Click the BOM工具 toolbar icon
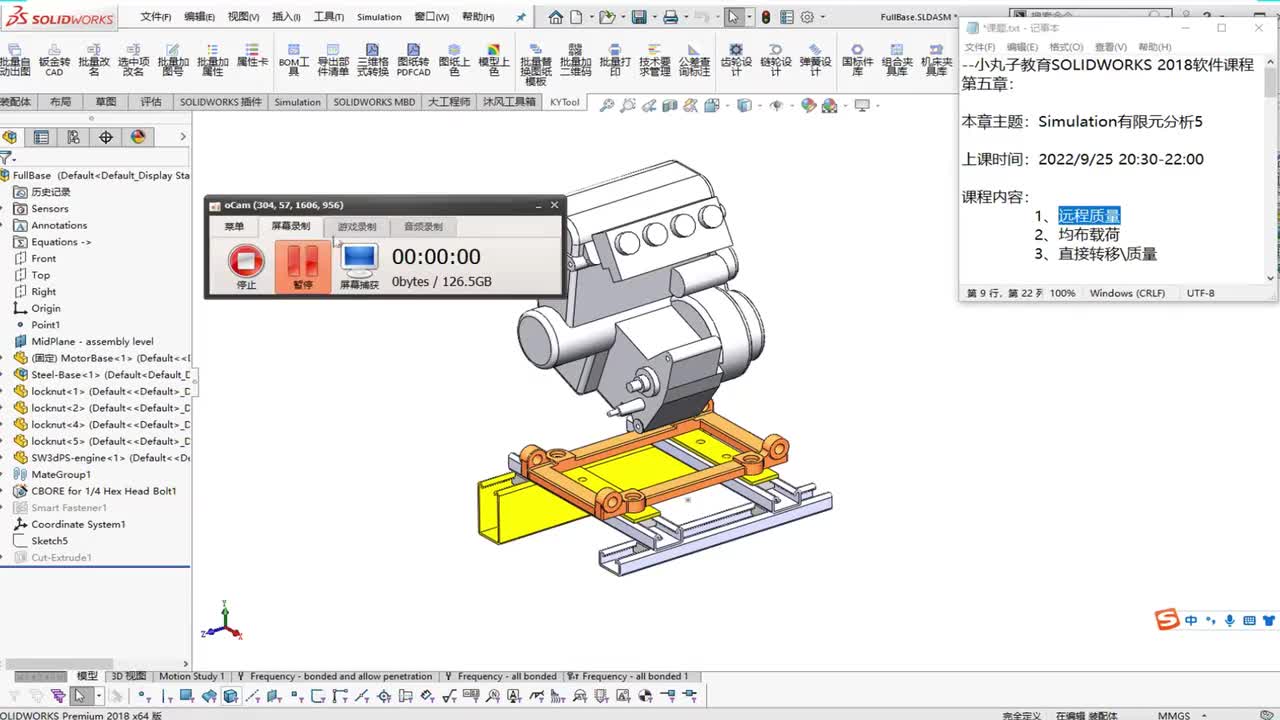This screenshot has width=1280, height=720. click(293, 60)
